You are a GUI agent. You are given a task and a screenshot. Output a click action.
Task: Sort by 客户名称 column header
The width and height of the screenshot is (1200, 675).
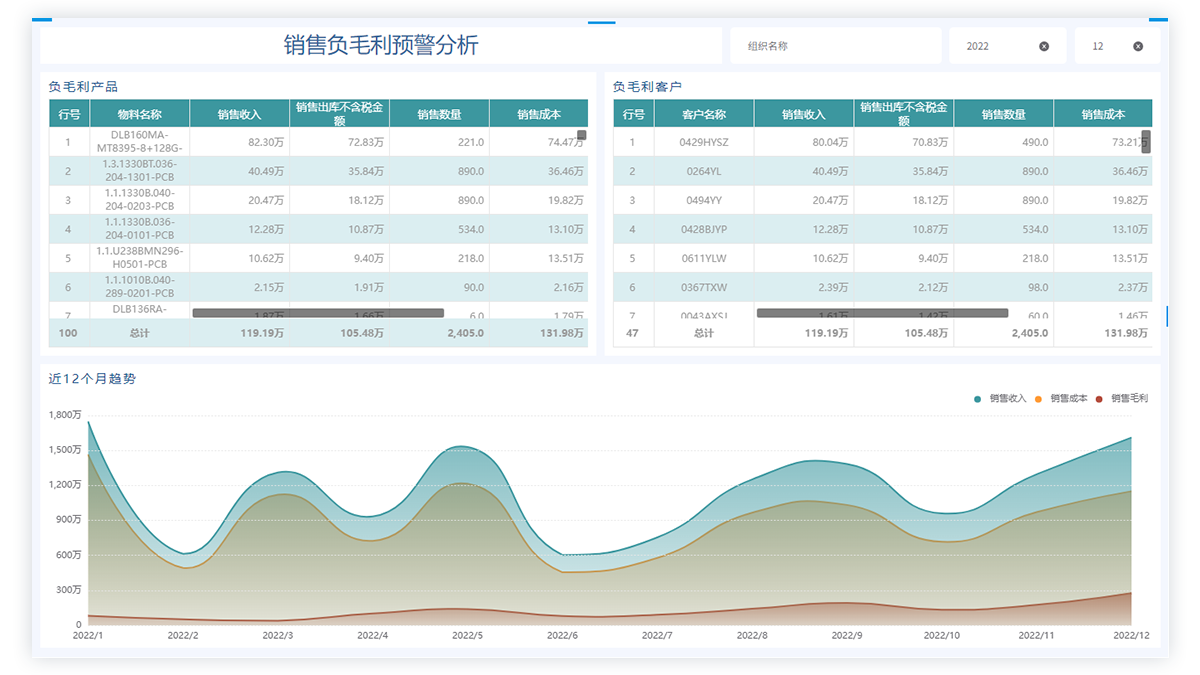[x=704, y=114]
